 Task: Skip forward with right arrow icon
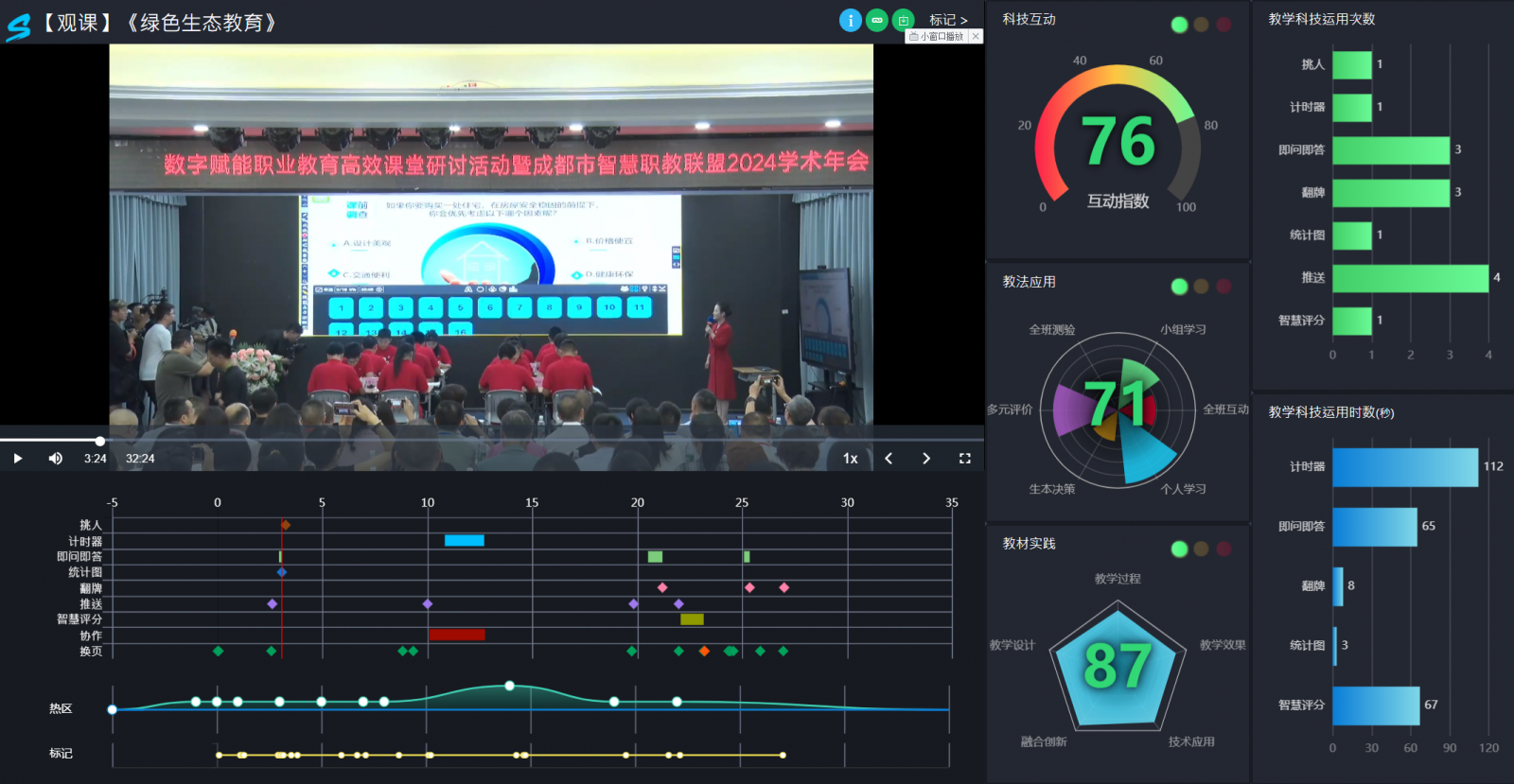click(926, 459)
